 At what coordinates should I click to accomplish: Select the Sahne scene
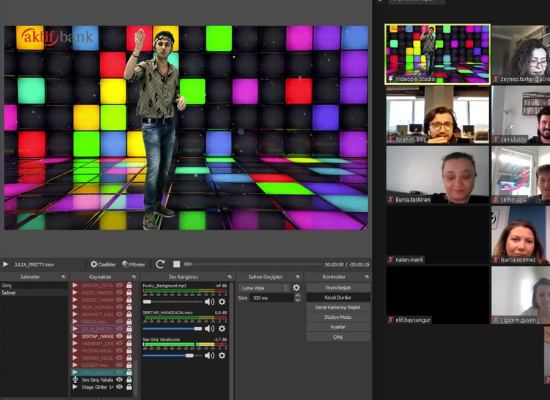click(34, 293)
